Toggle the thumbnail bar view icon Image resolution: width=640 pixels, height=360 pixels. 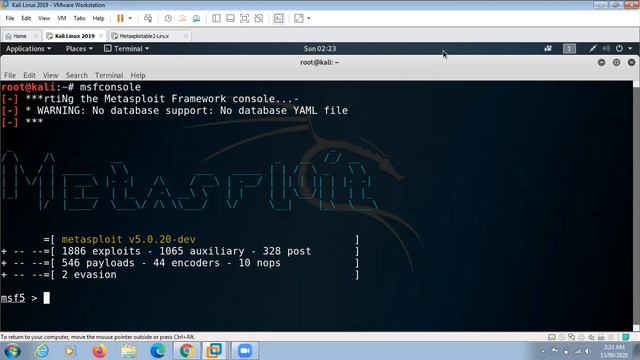230,18
